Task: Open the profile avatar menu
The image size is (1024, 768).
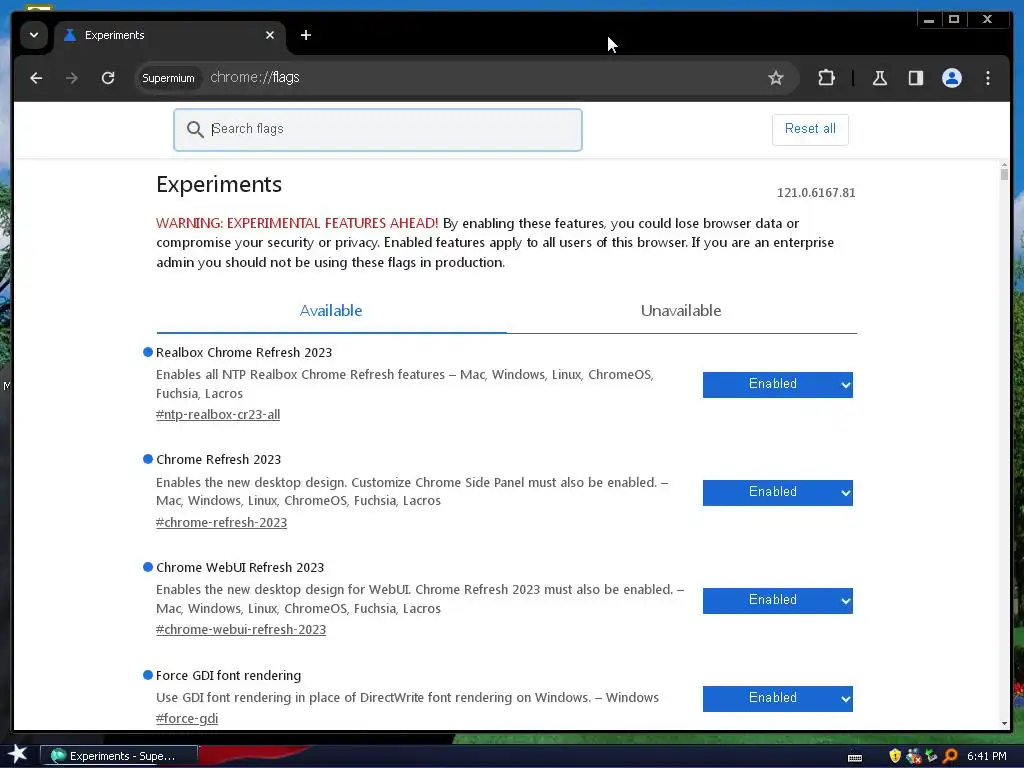Action: (x=952, y=78)
